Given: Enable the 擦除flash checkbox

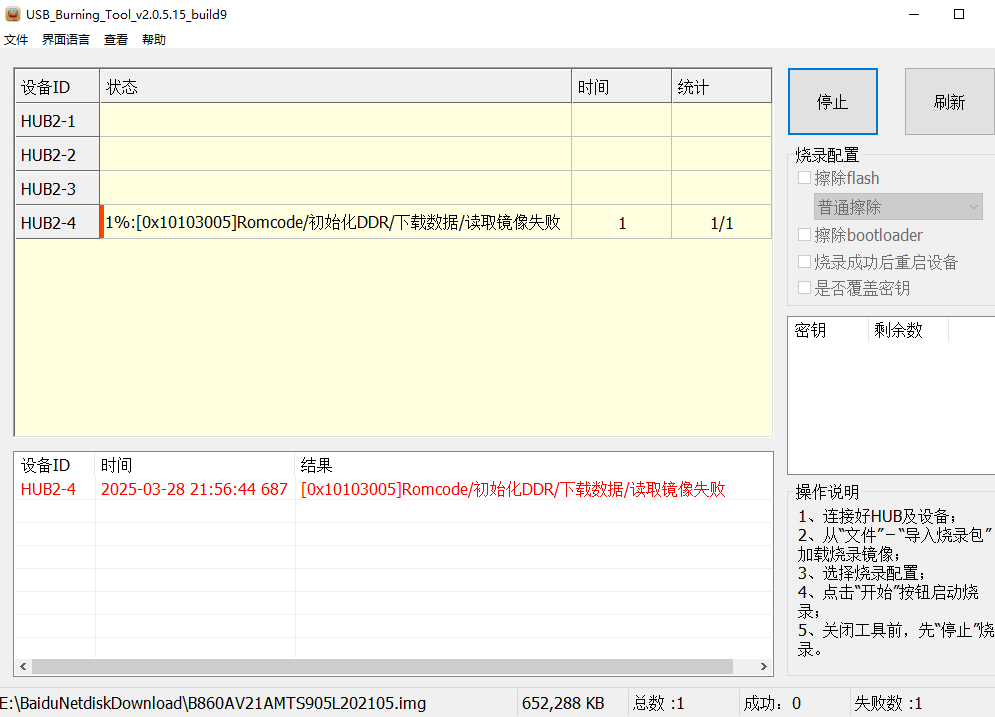Looking at the screenshot, I should 804,177.
